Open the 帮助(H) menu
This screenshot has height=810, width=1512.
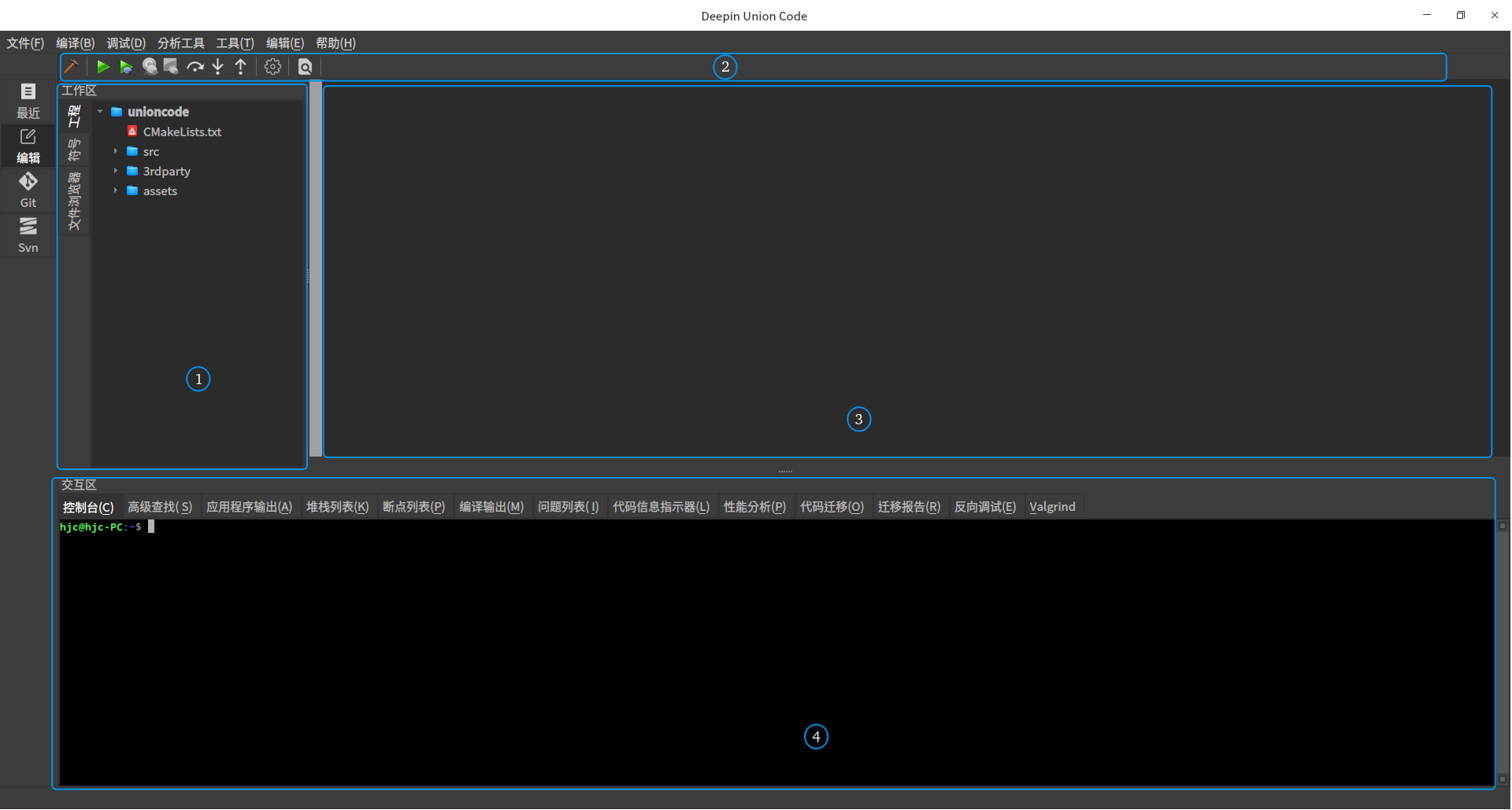[x=336, y=43]
